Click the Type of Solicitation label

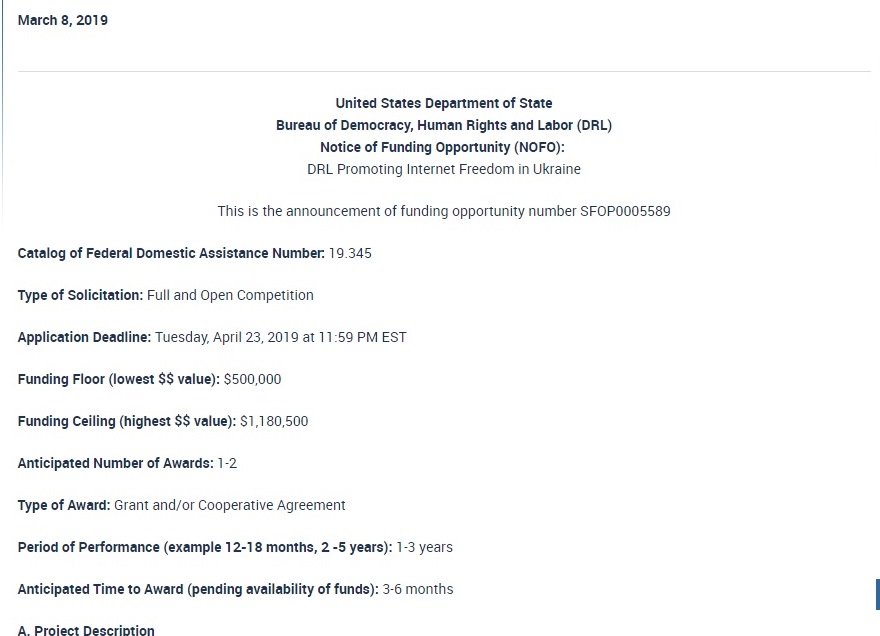coord(80,295)
